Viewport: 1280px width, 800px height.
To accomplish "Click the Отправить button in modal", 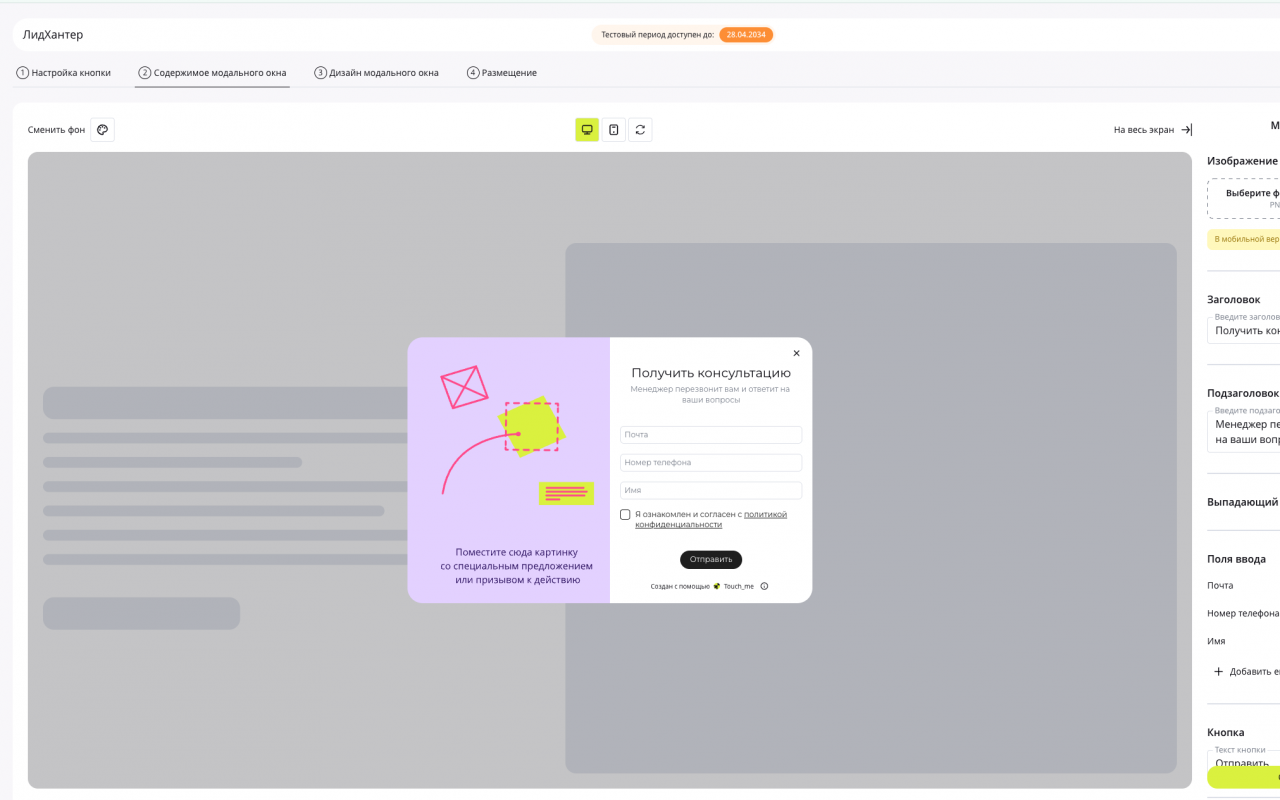I will click(711, 559).
